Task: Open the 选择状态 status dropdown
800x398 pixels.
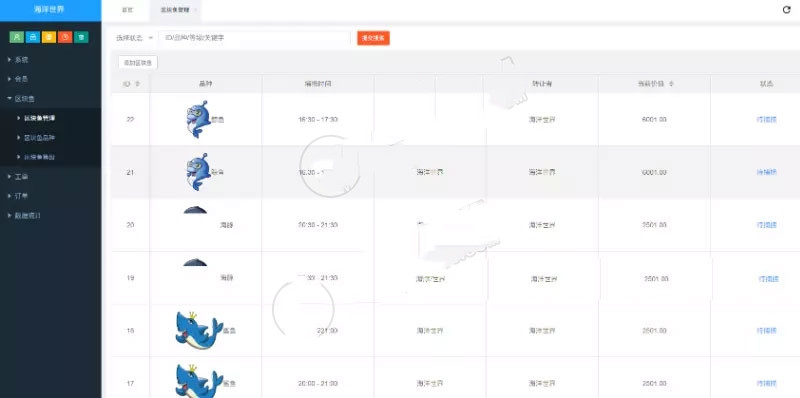Action: point(134,38)
